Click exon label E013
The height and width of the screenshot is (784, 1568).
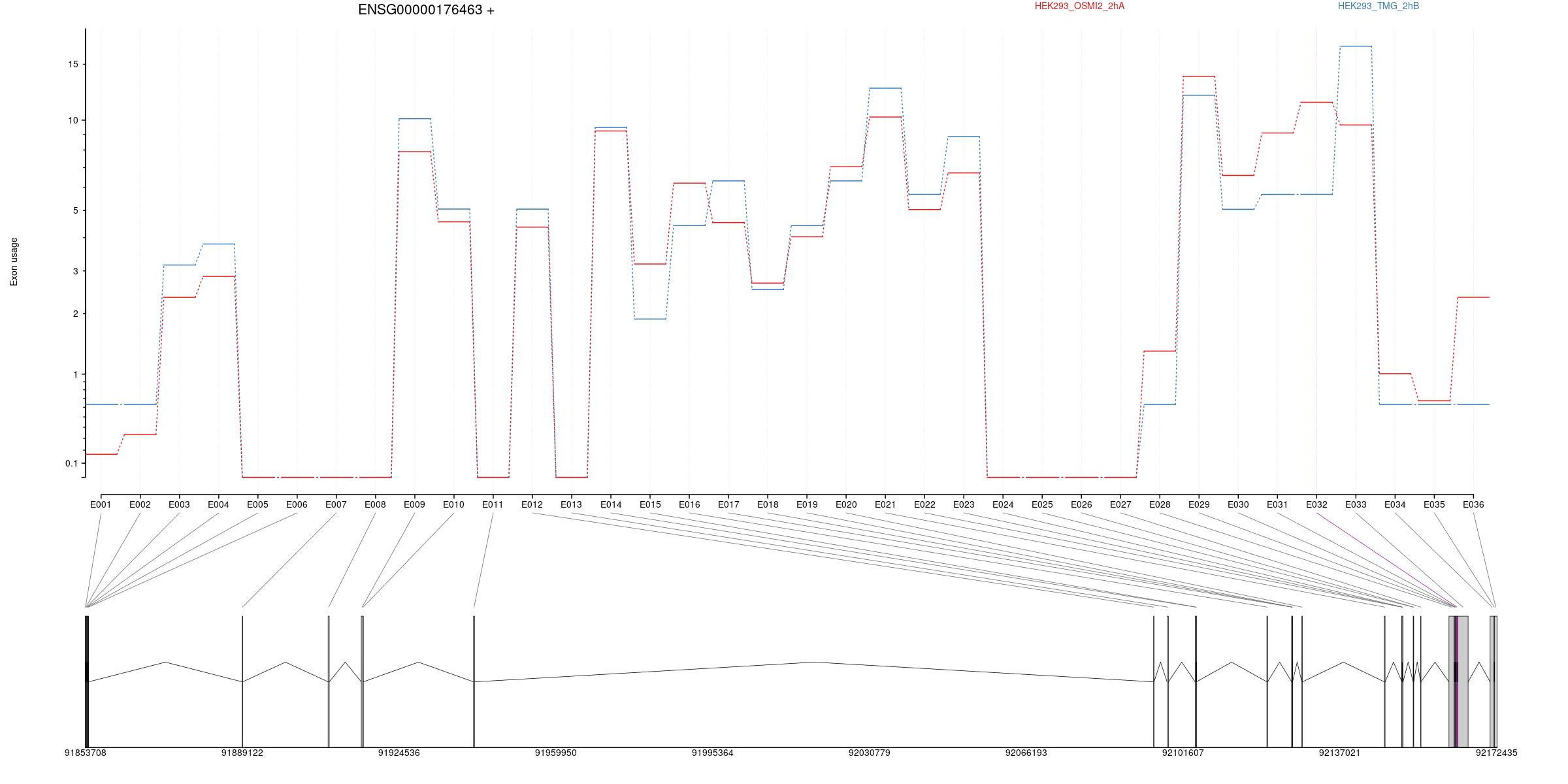[x=571, y=504]
